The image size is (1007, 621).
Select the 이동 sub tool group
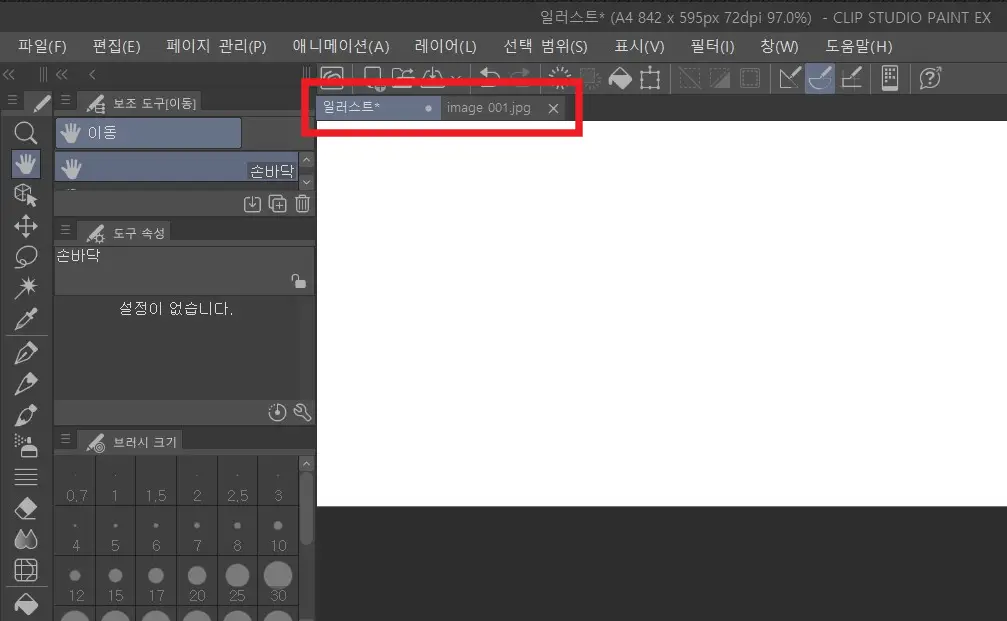click(148, 132)
